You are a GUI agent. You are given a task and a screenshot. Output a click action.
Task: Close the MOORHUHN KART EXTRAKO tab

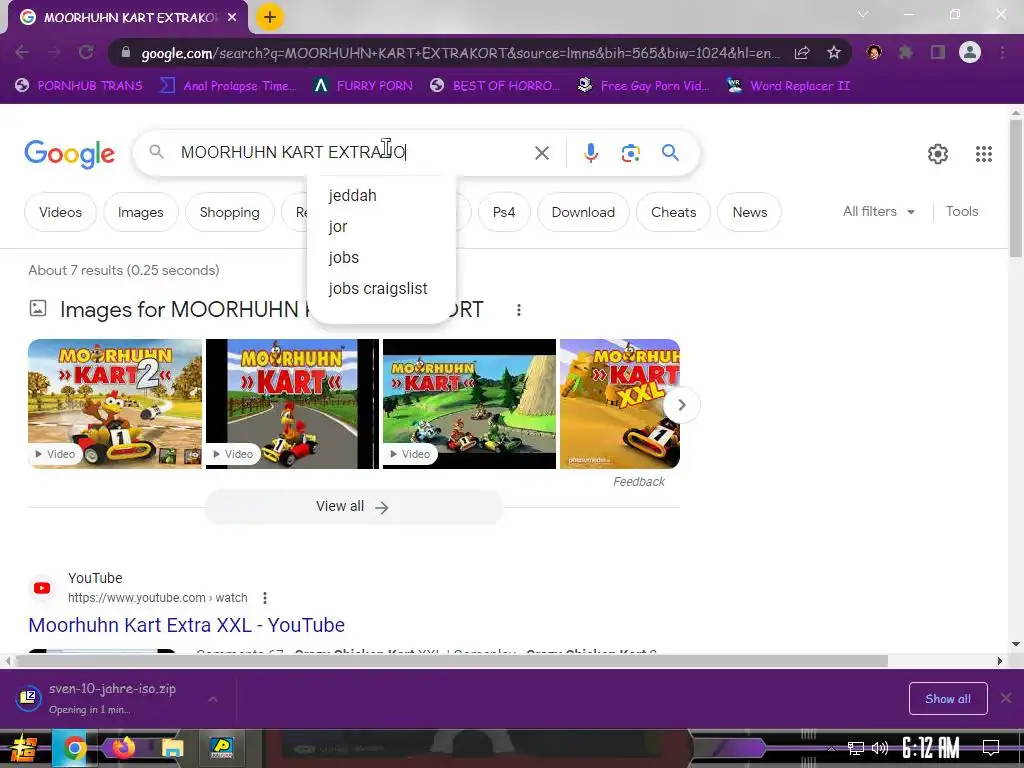coord(232,18)
